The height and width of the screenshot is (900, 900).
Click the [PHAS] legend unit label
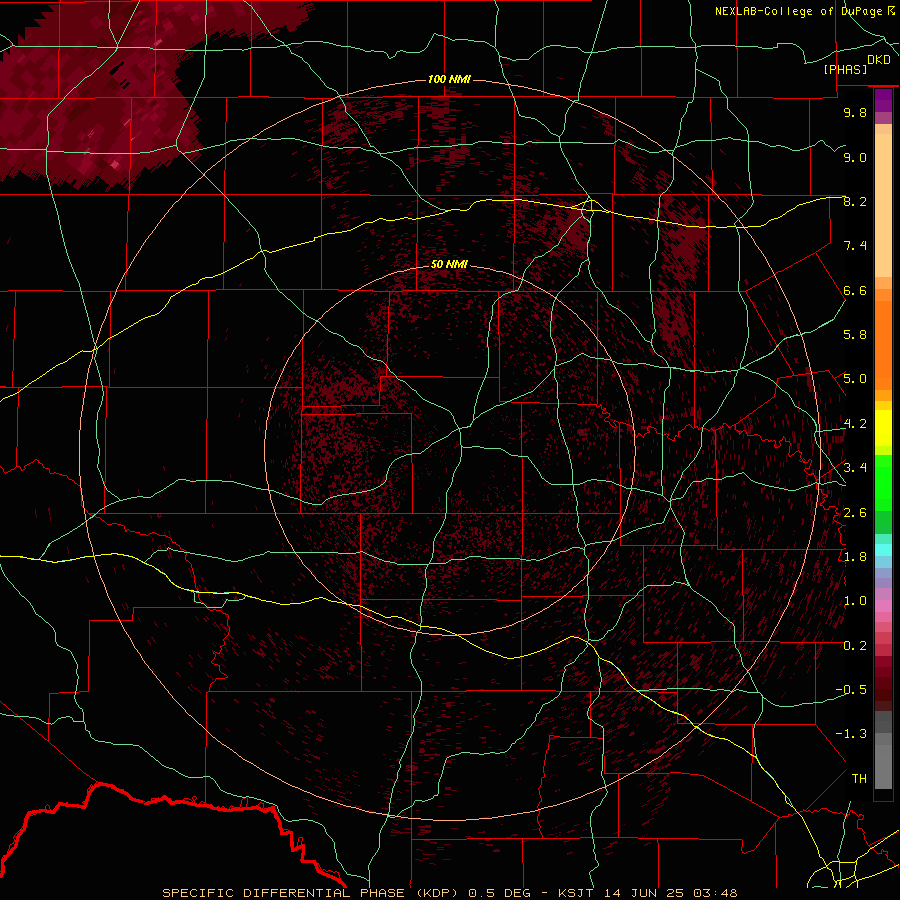click(845, 69)
